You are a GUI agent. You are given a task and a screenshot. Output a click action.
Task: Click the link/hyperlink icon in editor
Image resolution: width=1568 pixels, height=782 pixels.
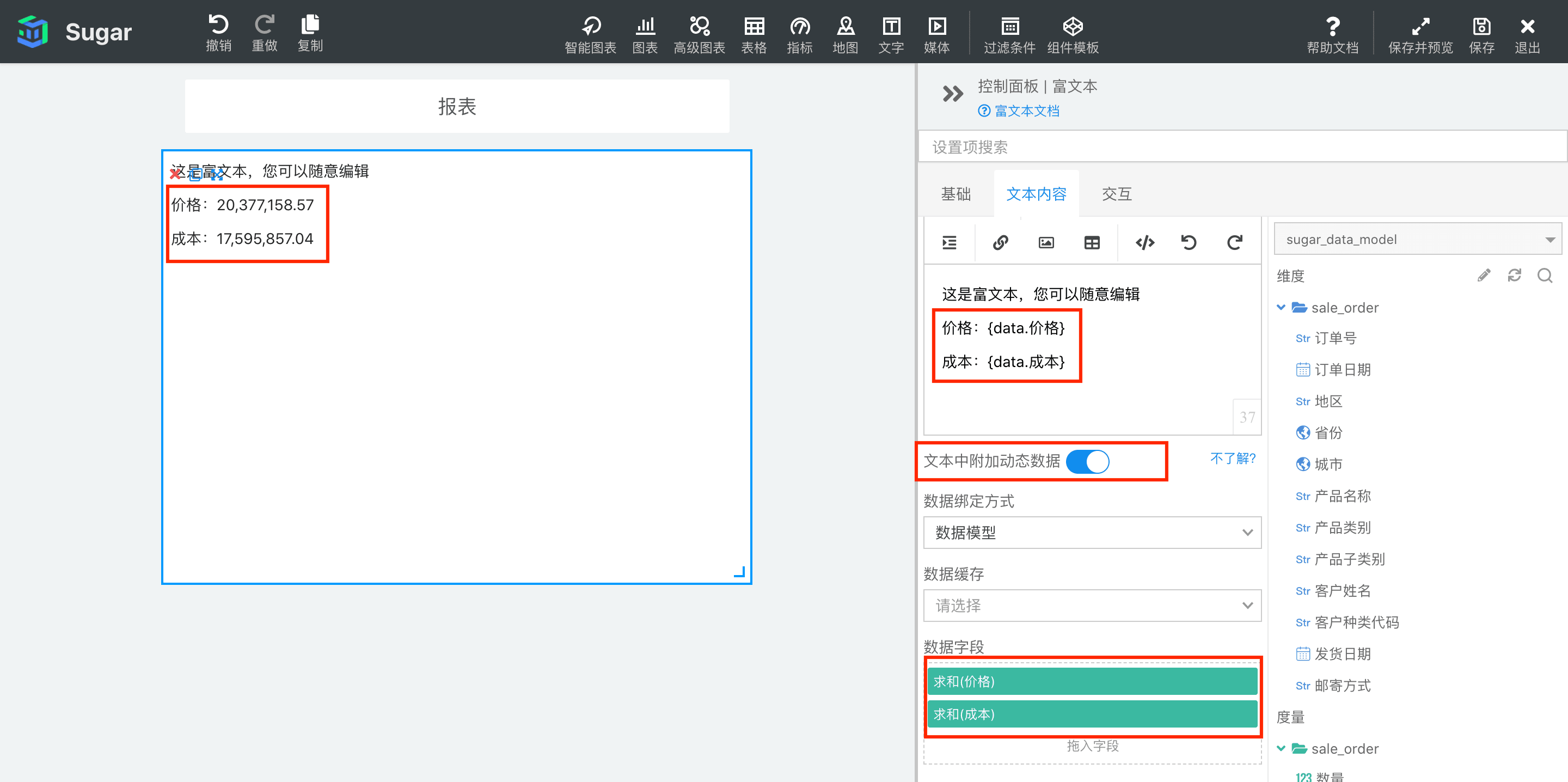(1000, 244)
